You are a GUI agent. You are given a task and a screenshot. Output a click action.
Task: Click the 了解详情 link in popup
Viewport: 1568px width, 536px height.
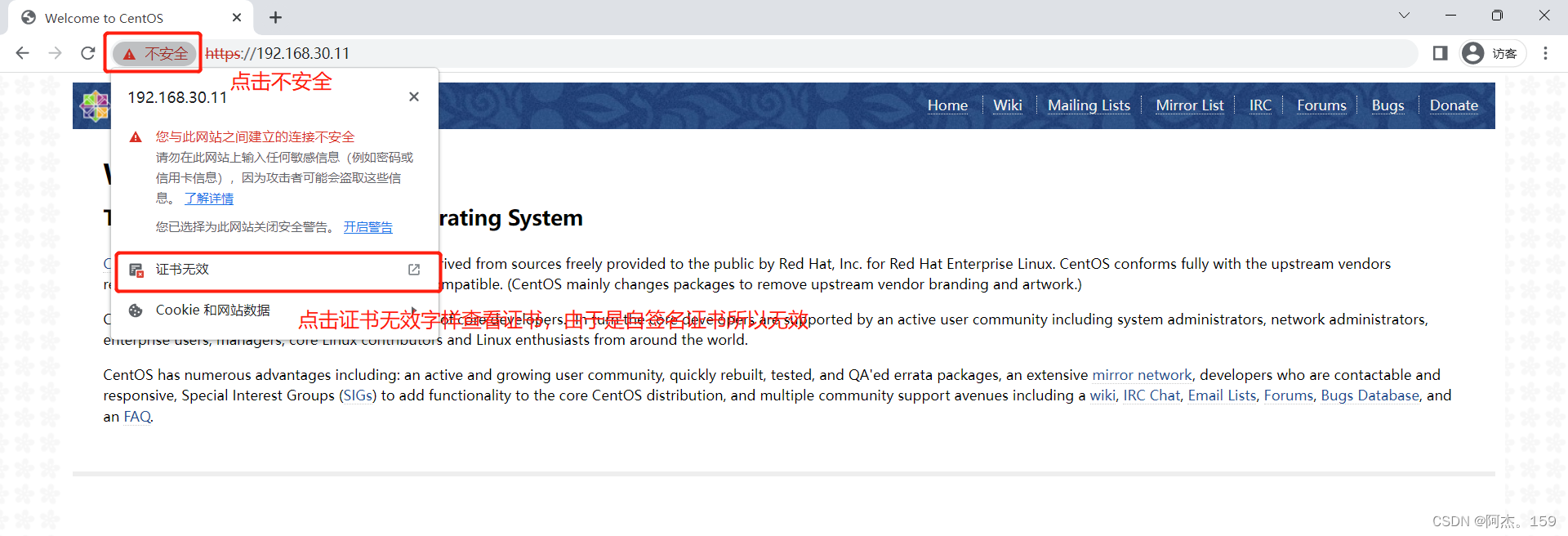coord(209,199)
